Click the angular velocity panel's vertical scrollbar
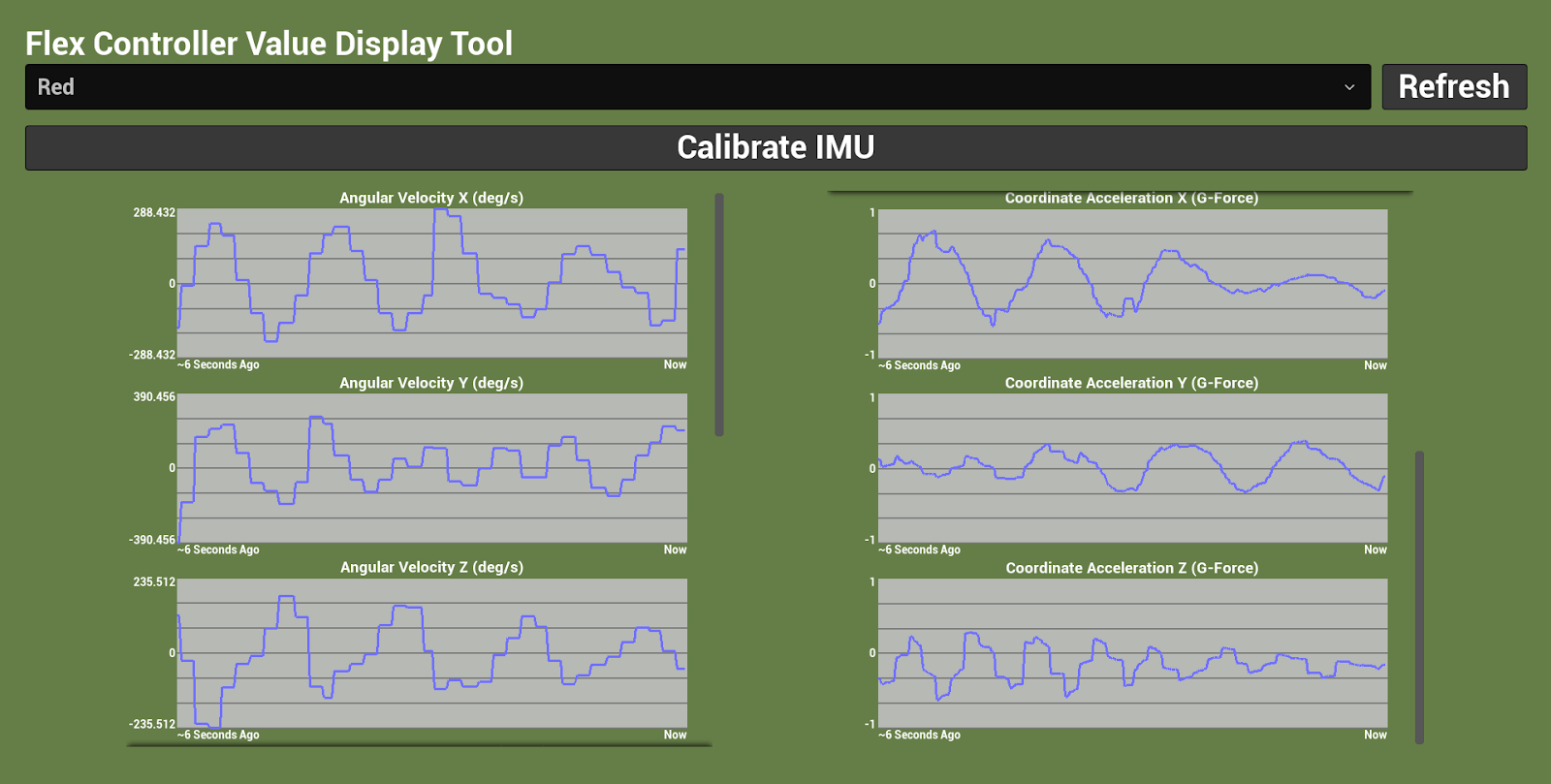 point(719,315)
